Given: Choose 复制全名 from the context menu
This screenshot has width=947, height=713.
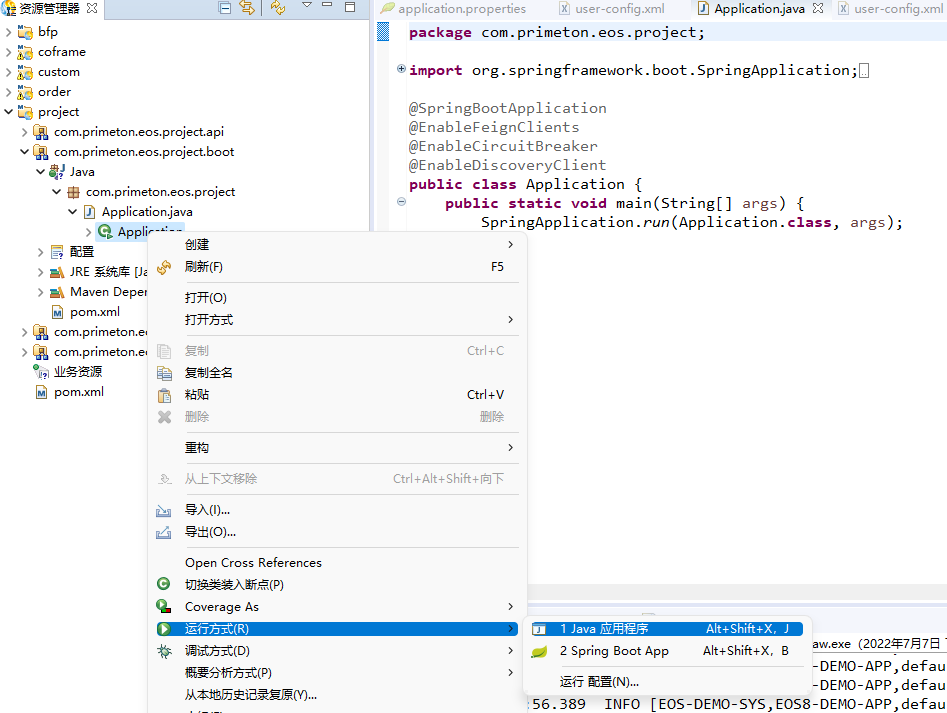Looking at the screenshot, I should [209, 373].
